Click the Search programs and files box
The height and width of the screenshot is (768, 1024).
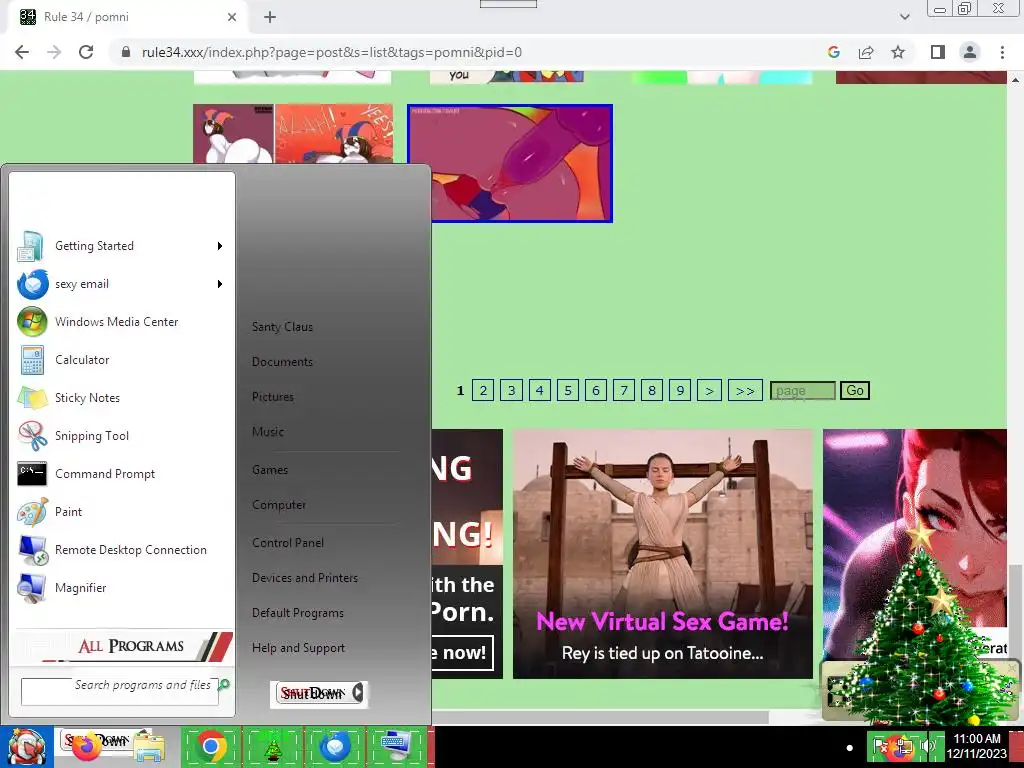[120, 692]
